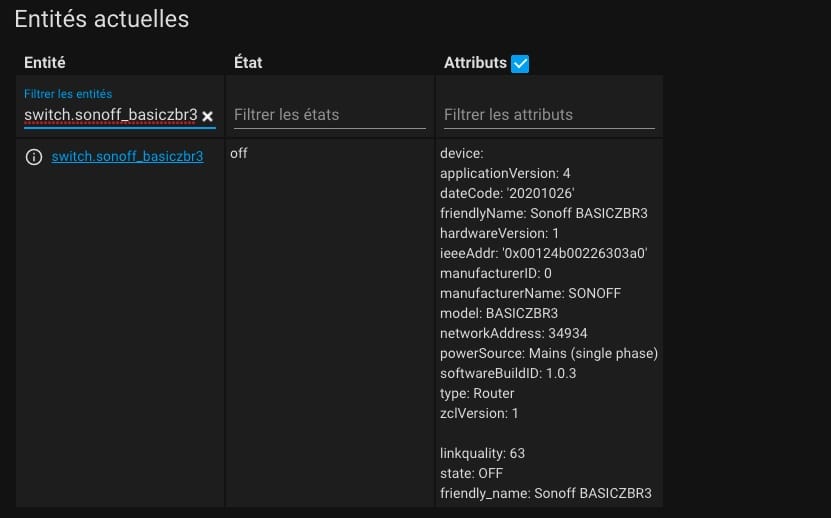Click the softwareBuildID: 1.0.3 line
Screen dimensions: 831x518
508,373
